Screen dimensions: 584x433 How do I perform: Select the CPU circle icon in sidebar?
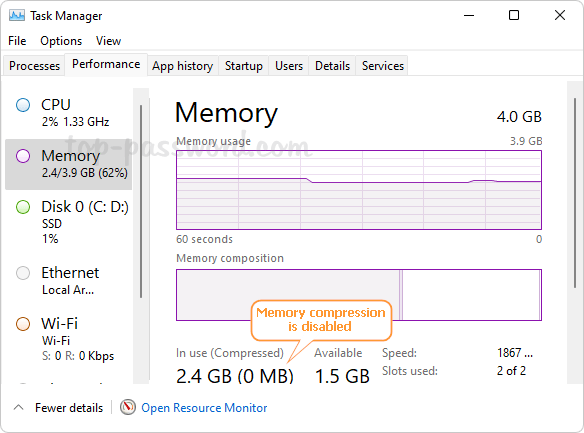coord(23,105)
